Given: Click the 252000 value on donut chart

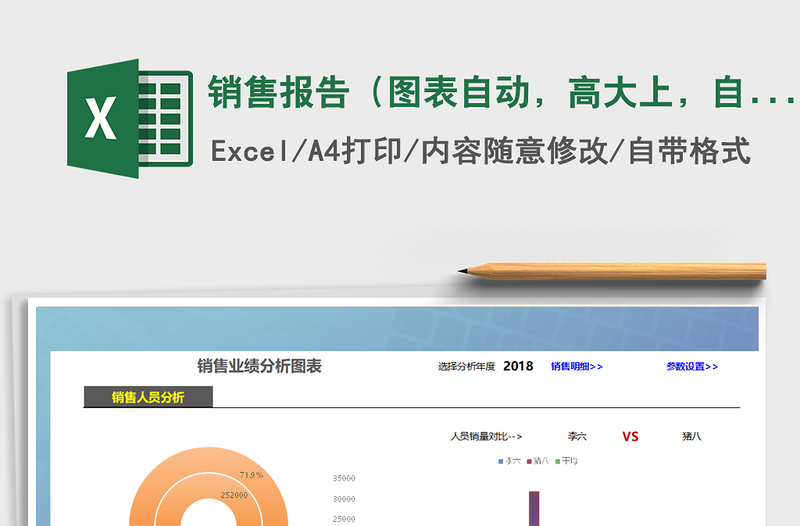Looking at the screenshot, I should tap(234, 495).
